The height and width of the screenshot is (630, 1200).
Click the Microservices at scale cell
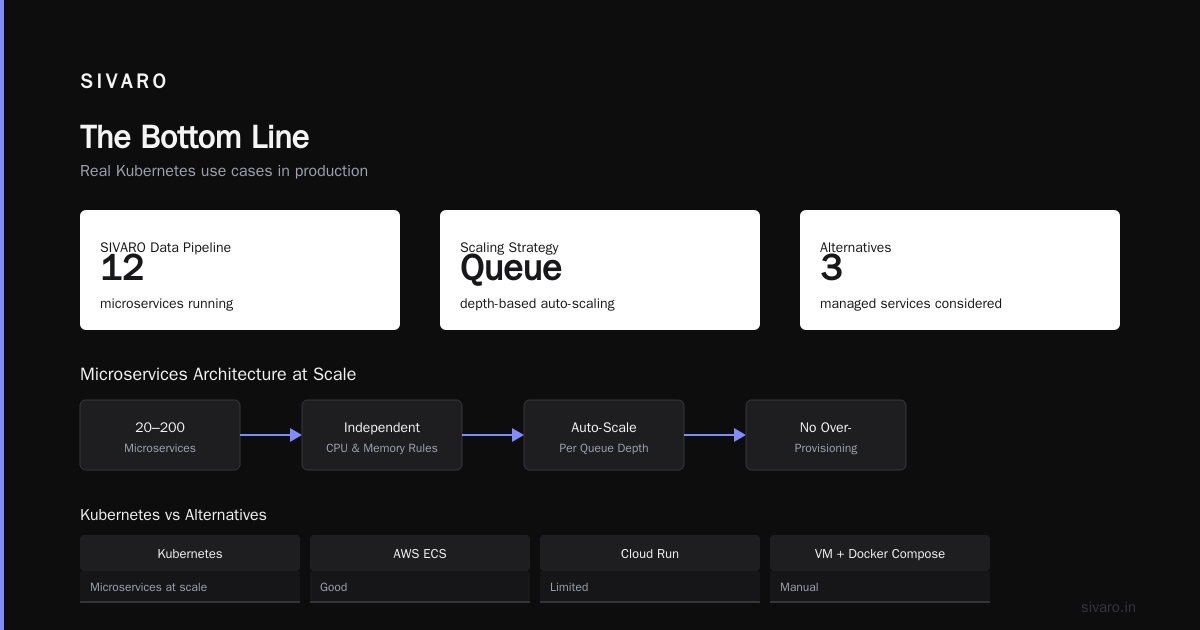[x=190, y=587]
